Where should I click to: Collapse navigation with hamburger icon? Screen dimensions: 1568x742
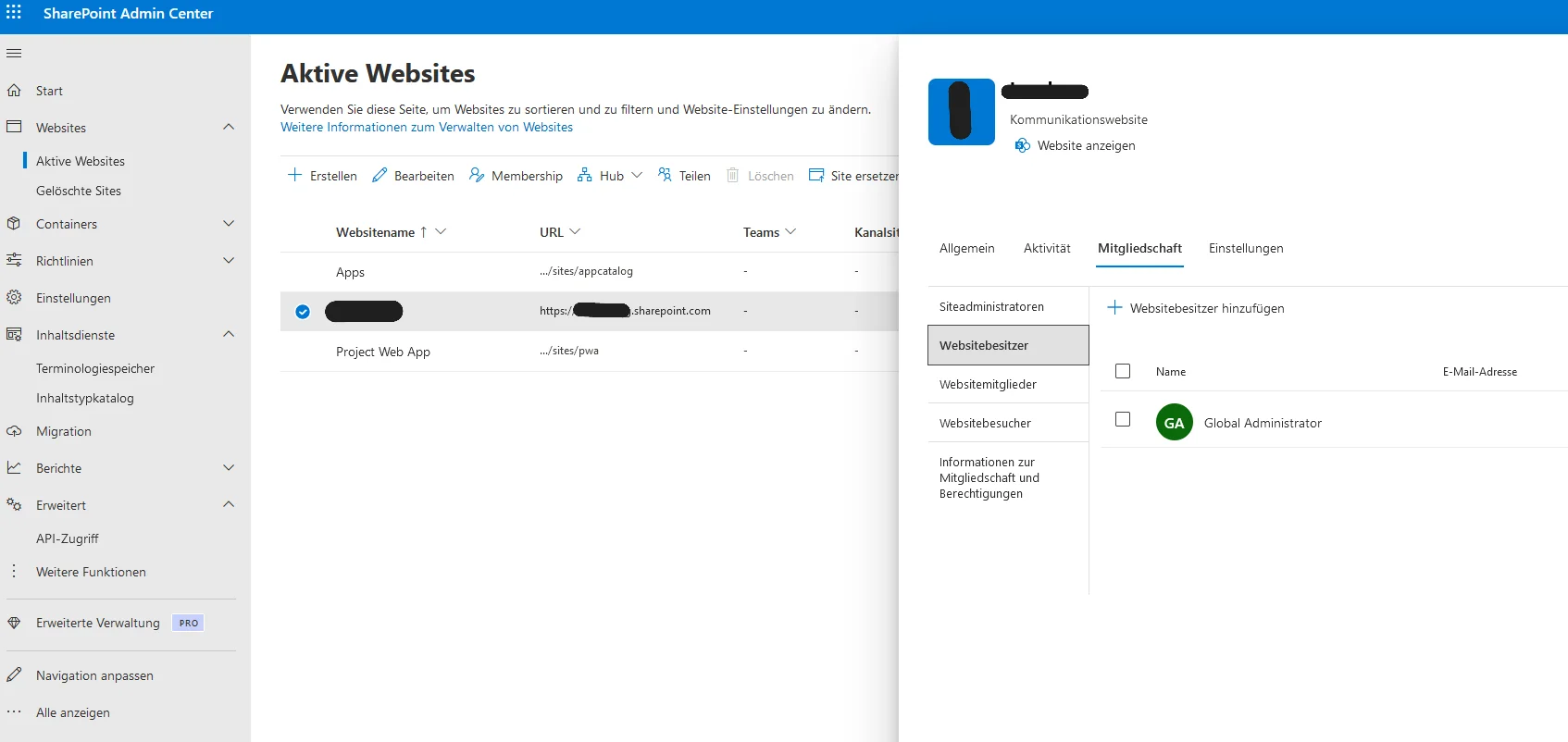[14, 53]
